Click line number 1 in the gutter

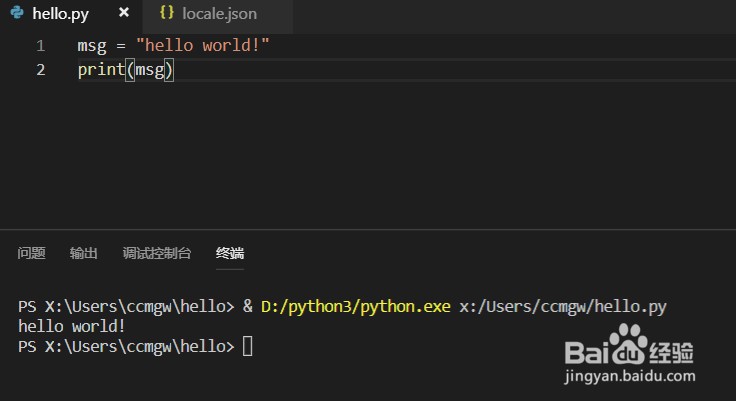(x=40, y=46)
